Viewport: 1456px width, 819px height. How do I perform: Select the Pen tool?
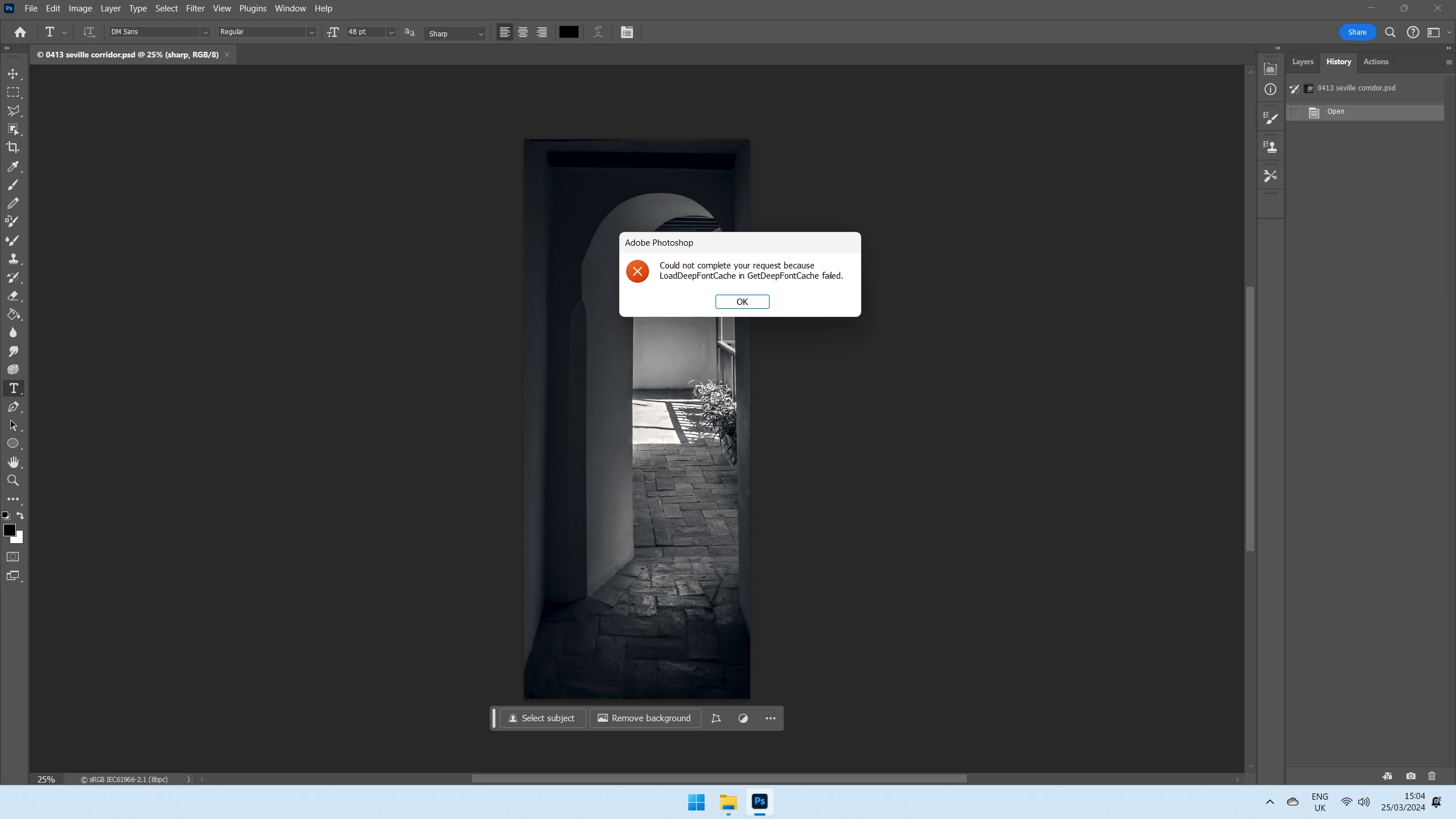tap(13, 407)
